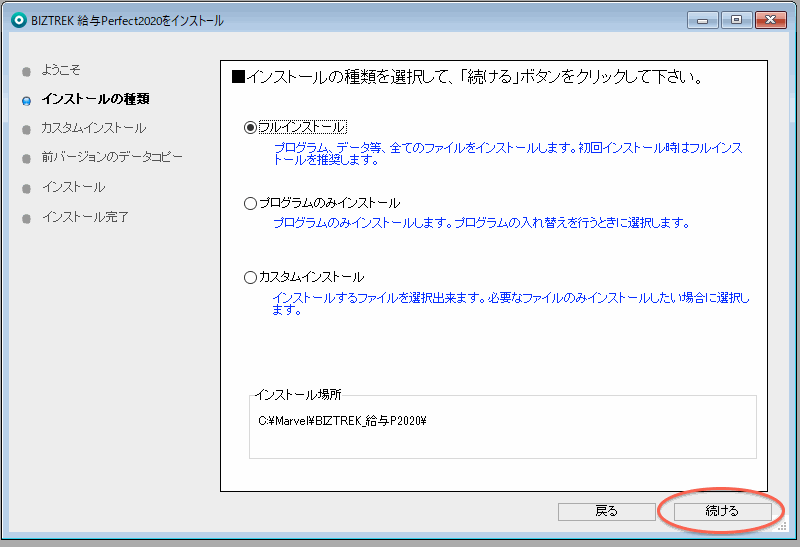
Task: Maximize the installer window
Action: [x=735, y=20]
